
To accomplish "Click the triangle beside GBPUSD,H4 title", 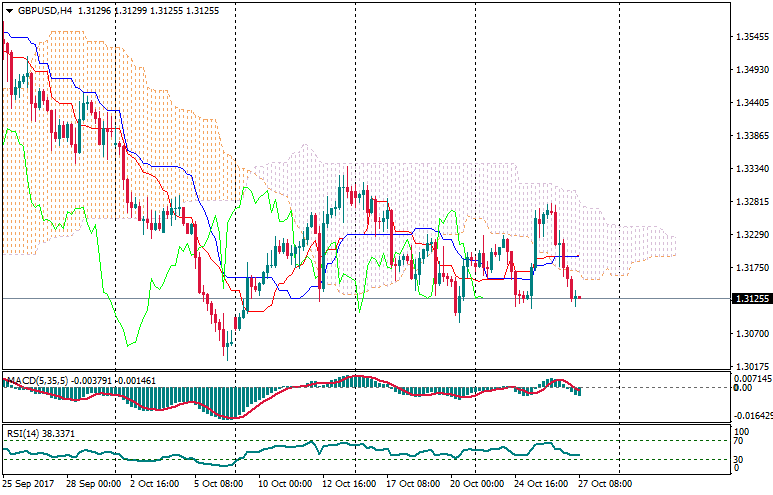I will point(9,9).
